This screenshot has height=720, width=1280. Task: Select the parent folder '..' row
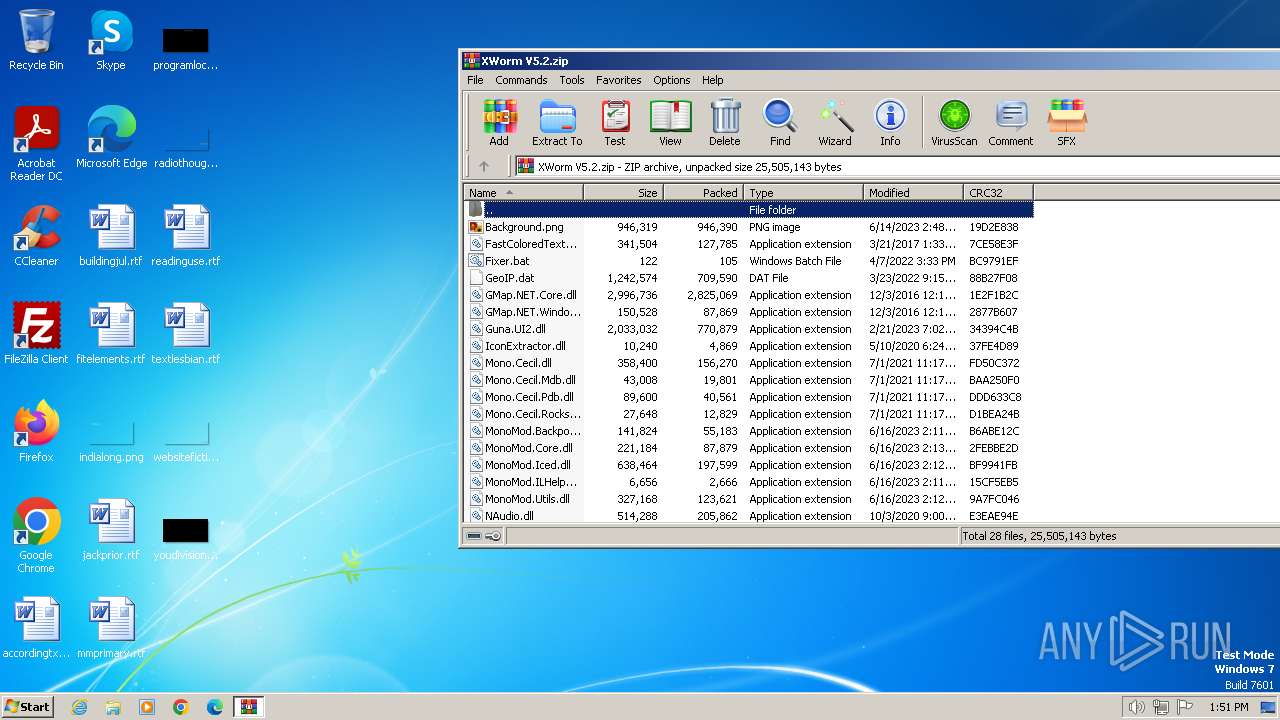[749, 210]
